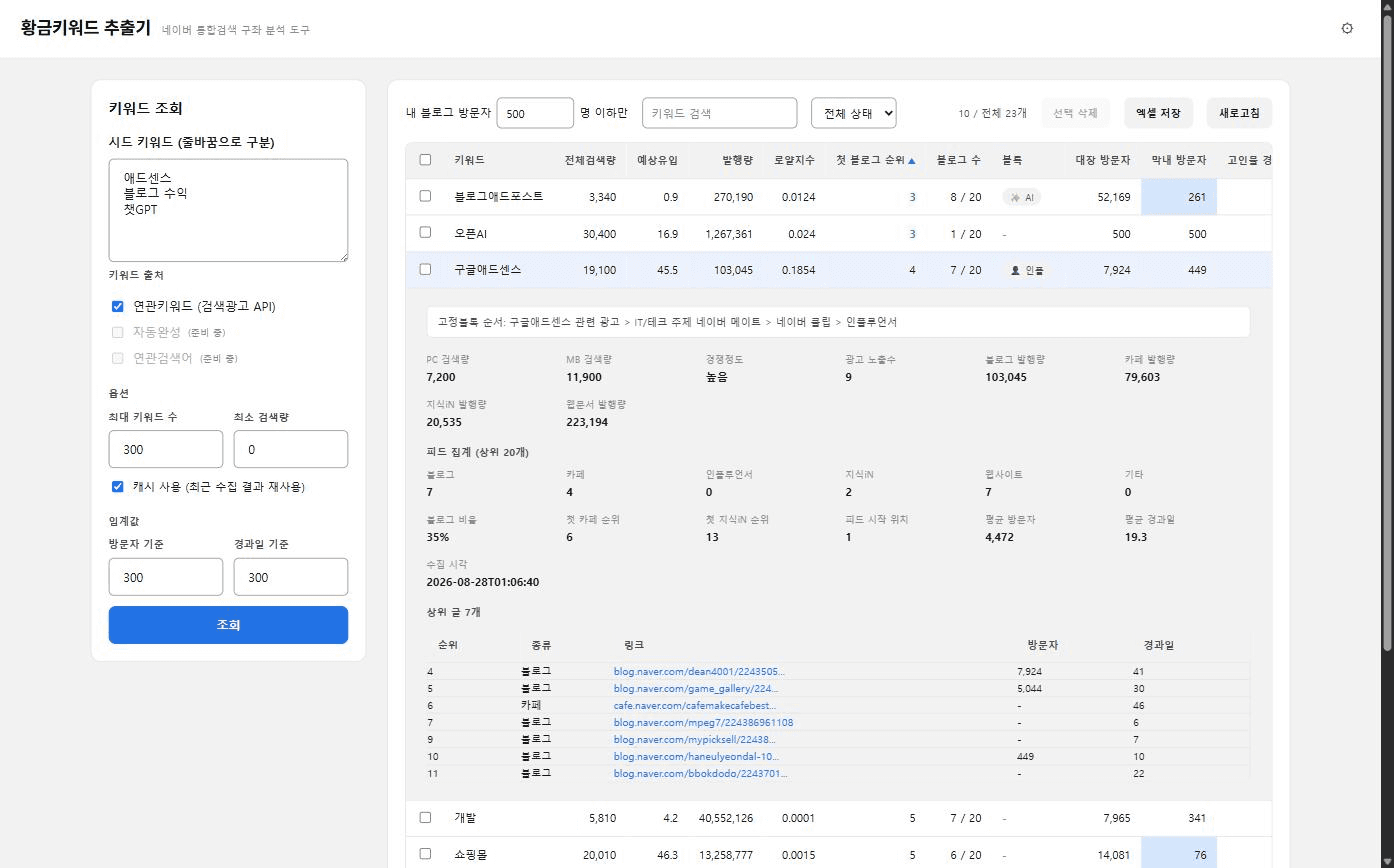Toggle 캐시 사용 checkbox
This screenshot has width=1394, height=868.
click(x=117, y=486)
